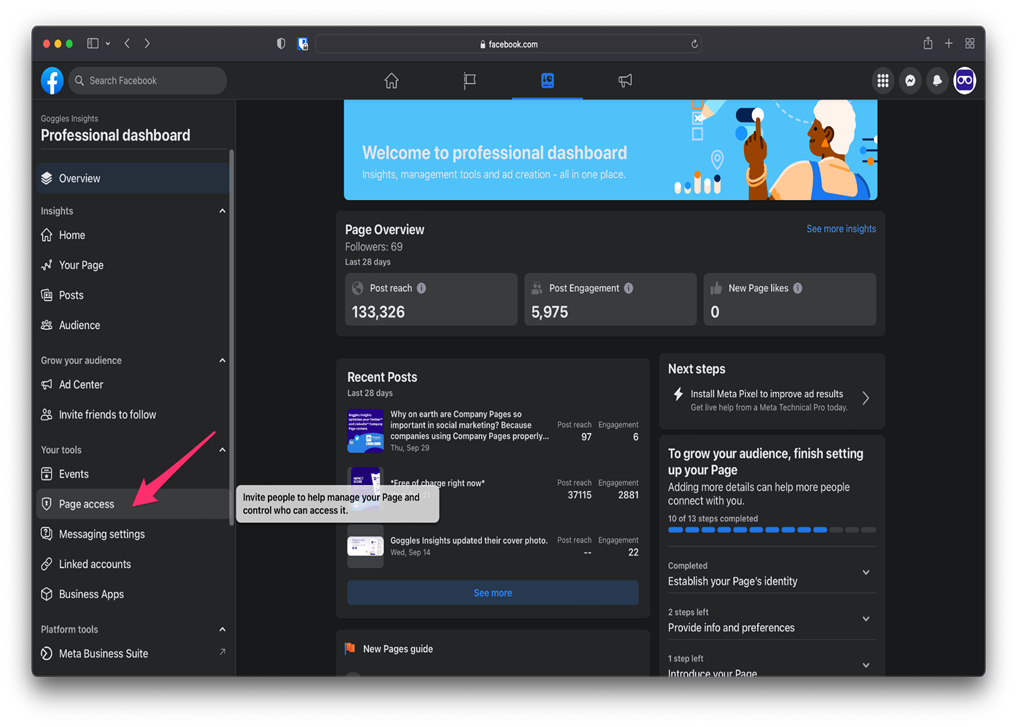
Task: Open the See more insights link
Action: (840, 229)
